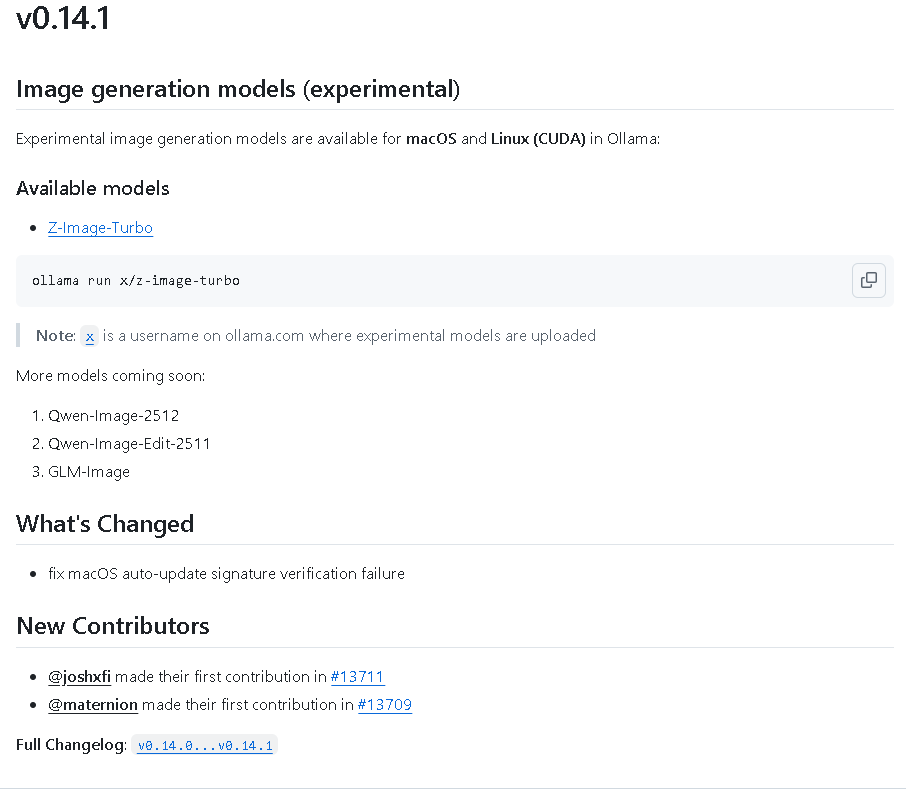Click the macOS auto-update signature fix bullet

click(x=226, y=574)
